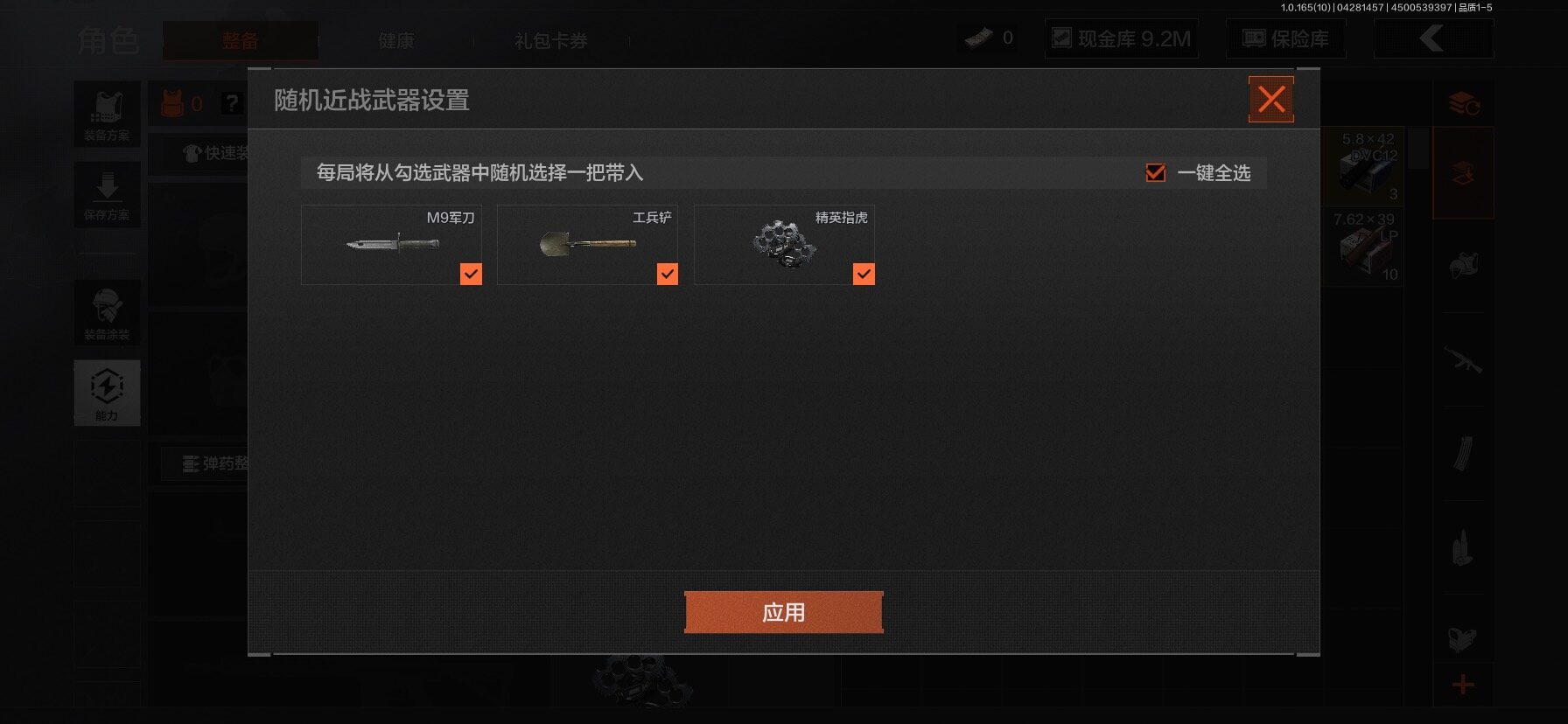Toggle the 一键全选 select-all checkbox
This screenshot has width=1568, height=724.
pyautogui.click(x=1156, y=173)
